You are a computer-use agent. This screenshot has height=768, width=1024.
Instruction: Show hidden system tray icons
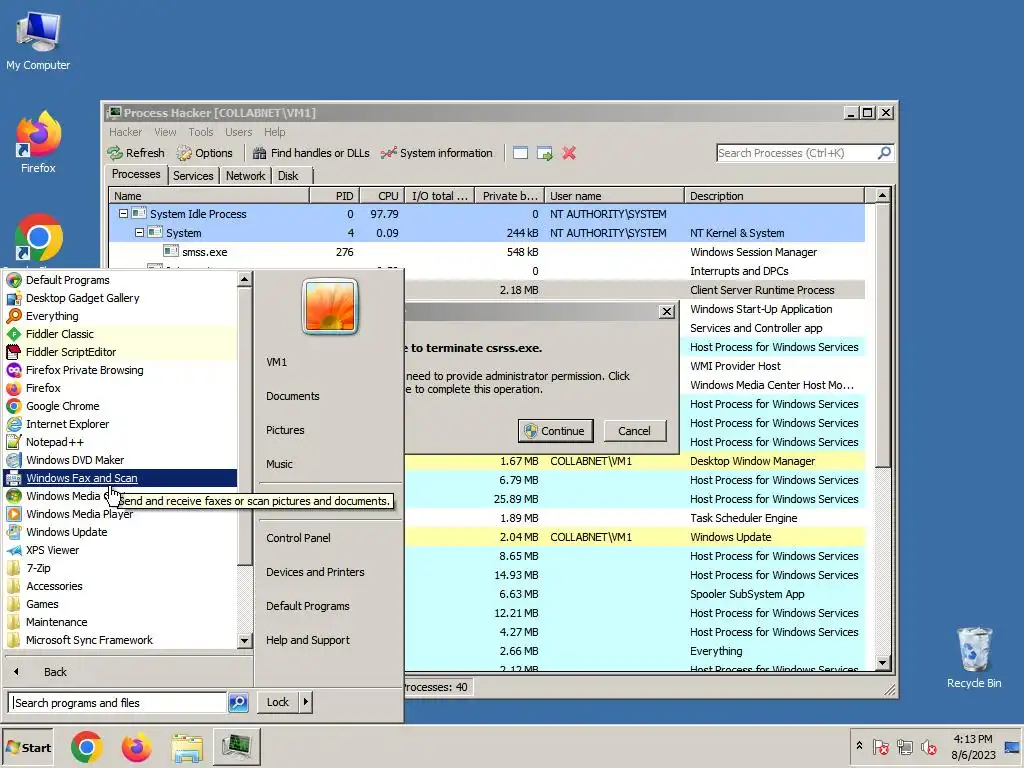click(859, 746)
